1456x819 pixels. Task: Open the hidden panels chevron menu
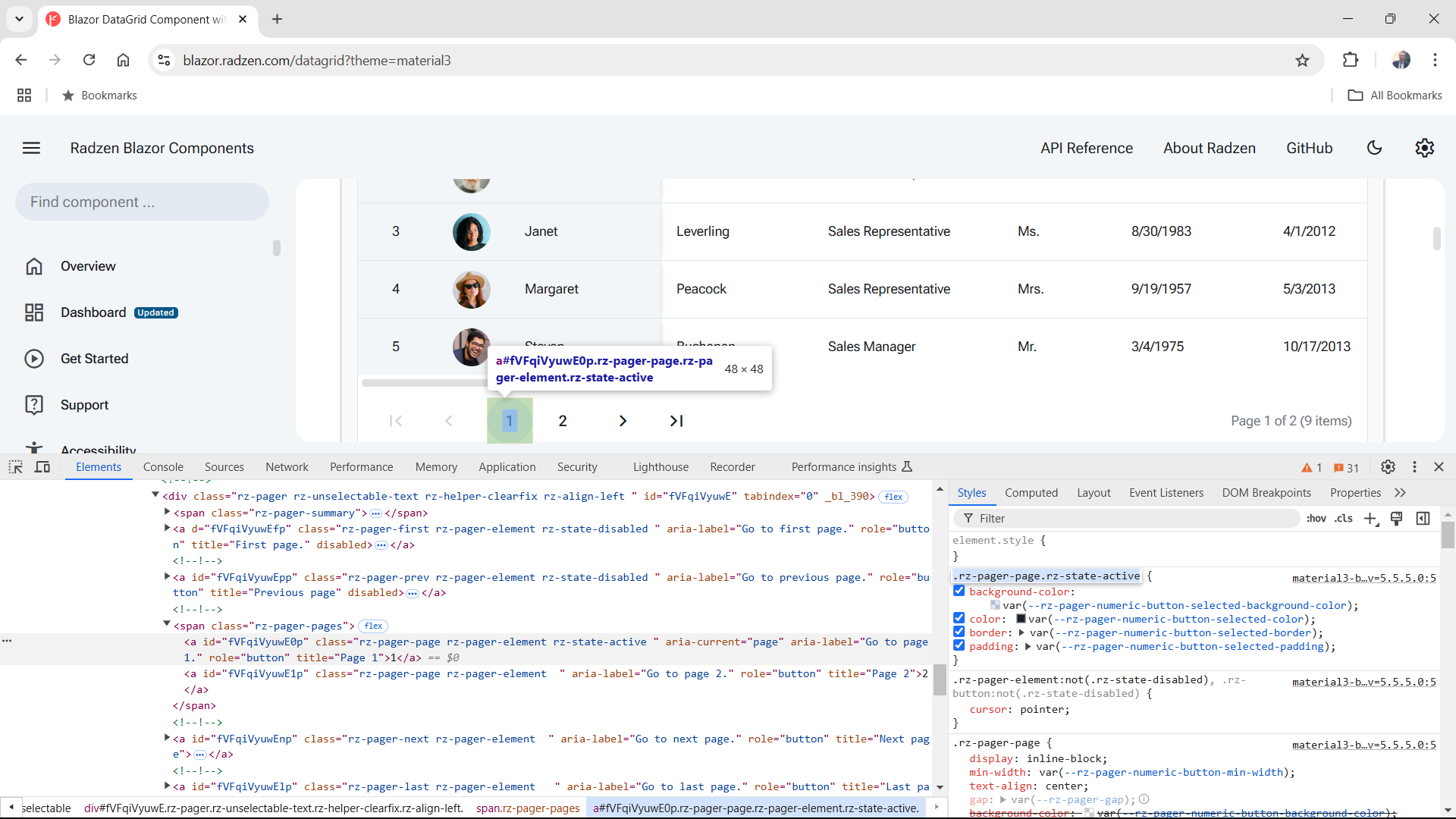click(x=1400, y=492)
